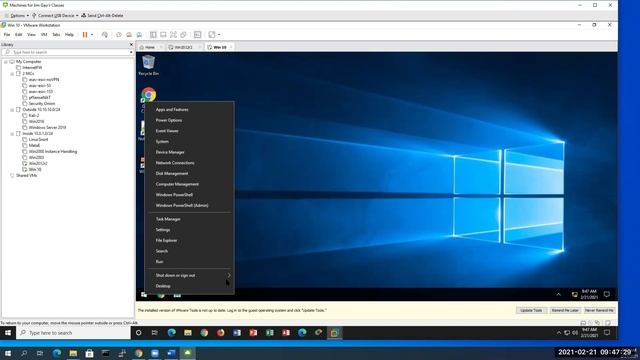Collapse the 2 NICs folder
This screenshot has width=640, height=360.
pos(12,73)
